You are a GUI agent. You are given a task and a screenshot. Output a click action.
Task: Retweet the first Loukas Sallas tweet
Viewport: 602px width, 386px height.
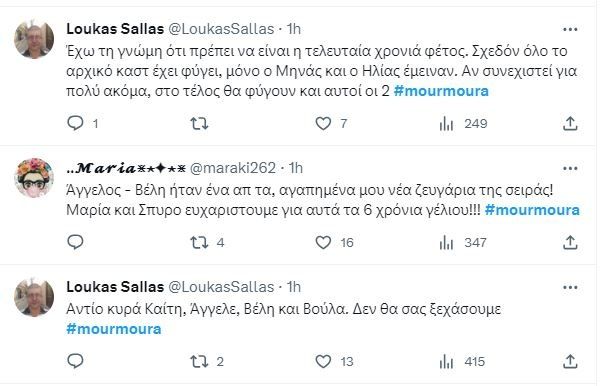coord(199,123)
